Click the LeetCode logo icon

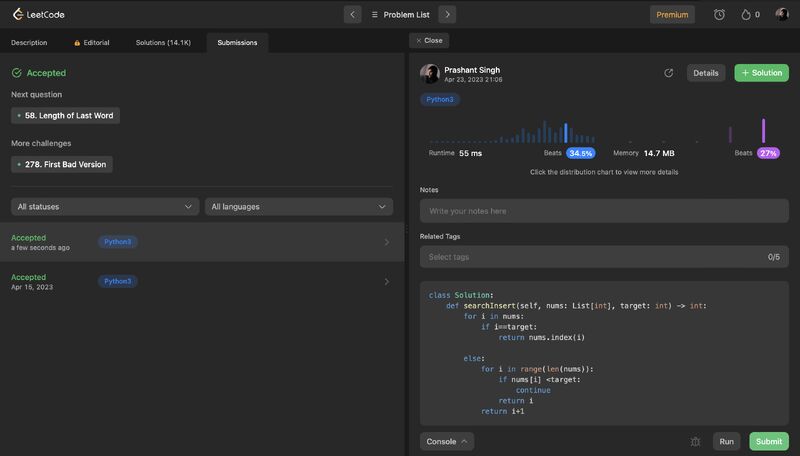pyautogui.click(x=18, y=14)
